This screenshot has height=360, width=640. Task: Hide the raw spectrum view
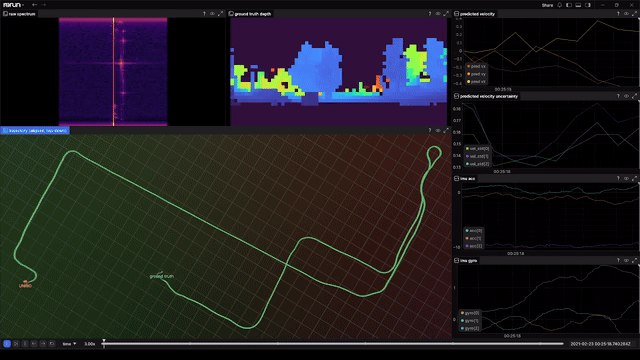pos(212,14)
